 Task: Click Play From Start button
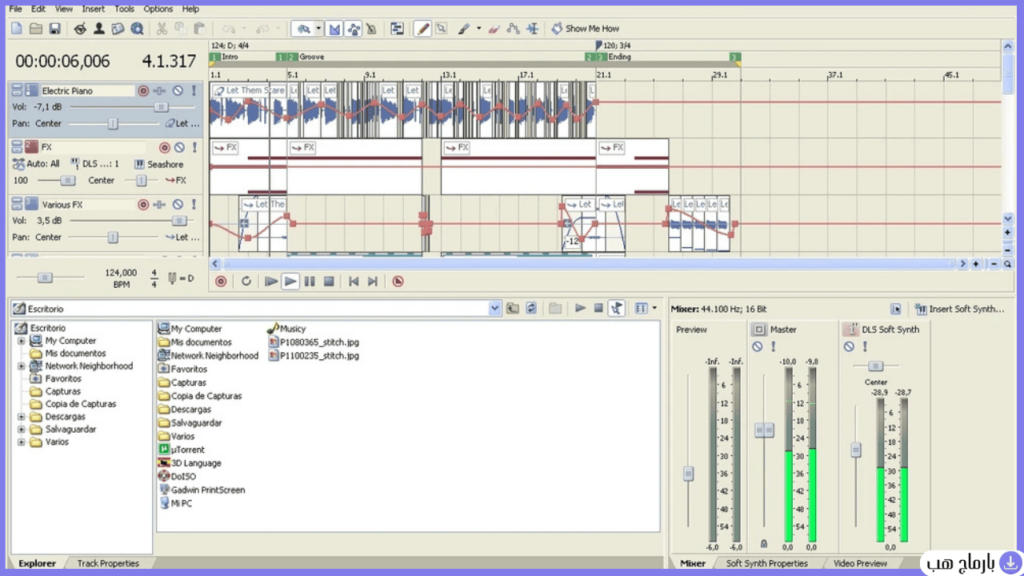271,281
